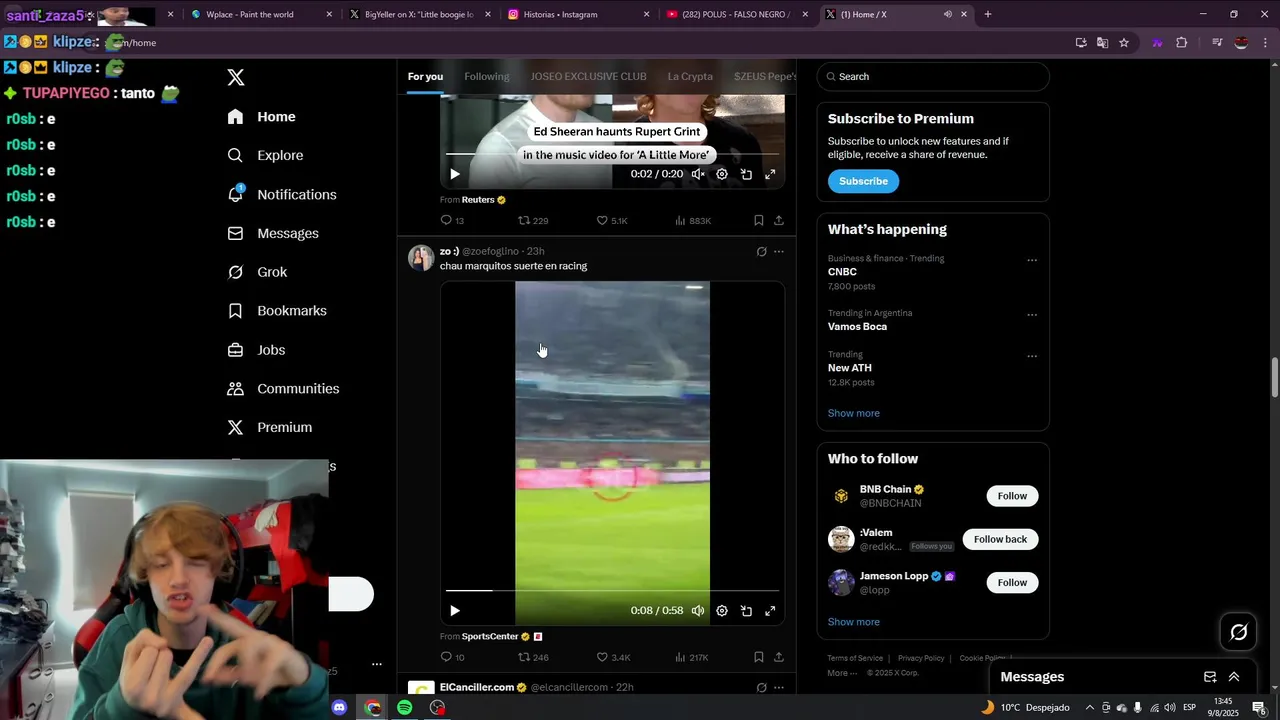This screenshot has width=1280, height=720.
Task: Expand the Messages drawer chevron
Action: pos(1234,677)
